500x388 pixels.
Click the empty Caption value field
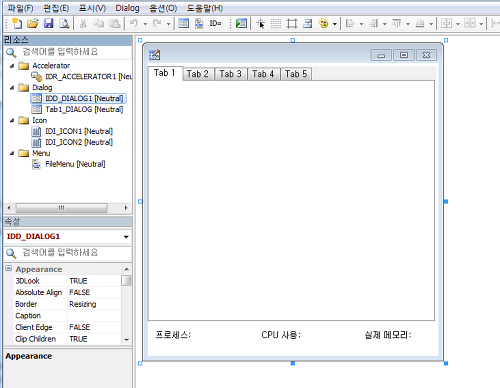coord(94,316)
